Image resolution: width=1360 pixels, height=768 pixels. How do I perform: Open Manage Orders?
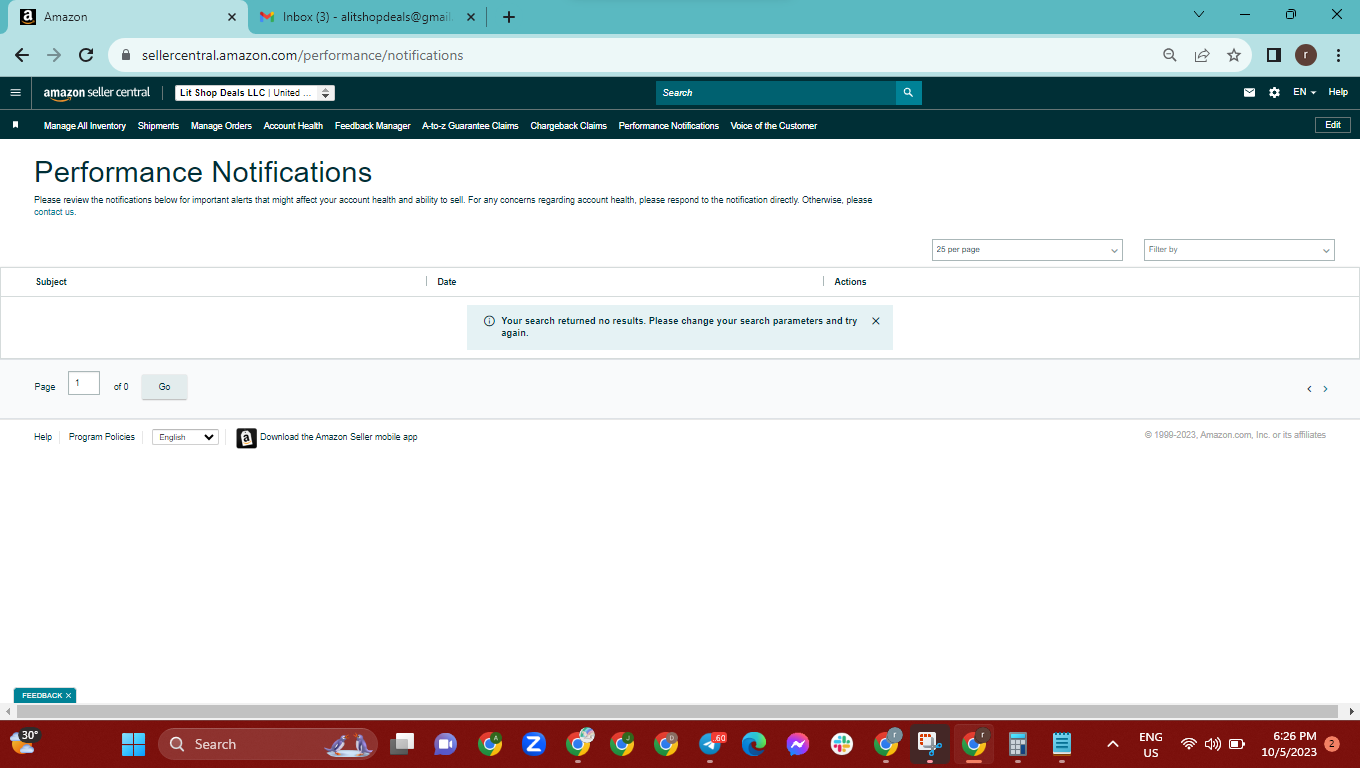[x=221, y=126]
